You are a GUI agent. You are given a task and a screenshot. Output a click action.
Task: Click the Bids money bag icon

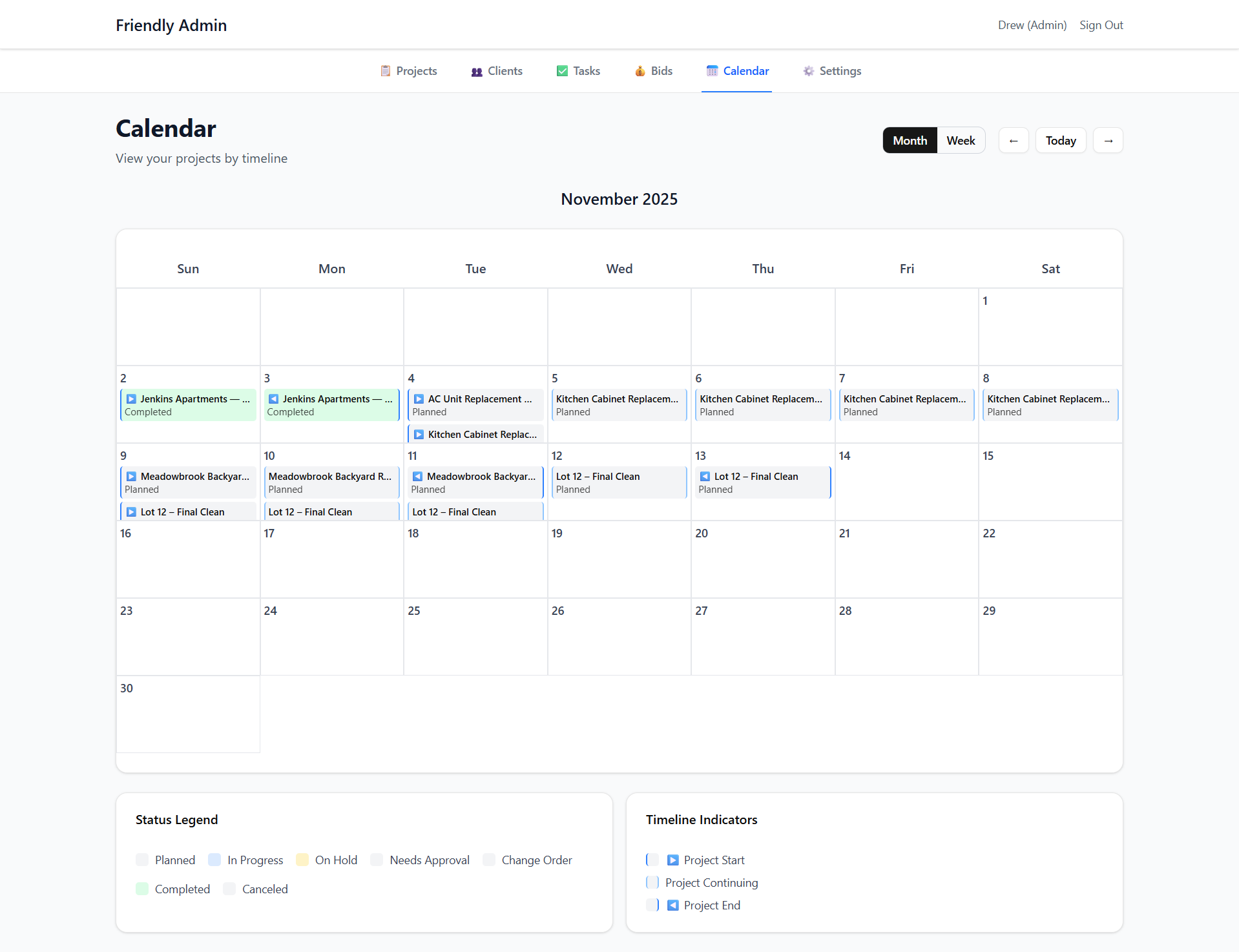coord(640,71)
